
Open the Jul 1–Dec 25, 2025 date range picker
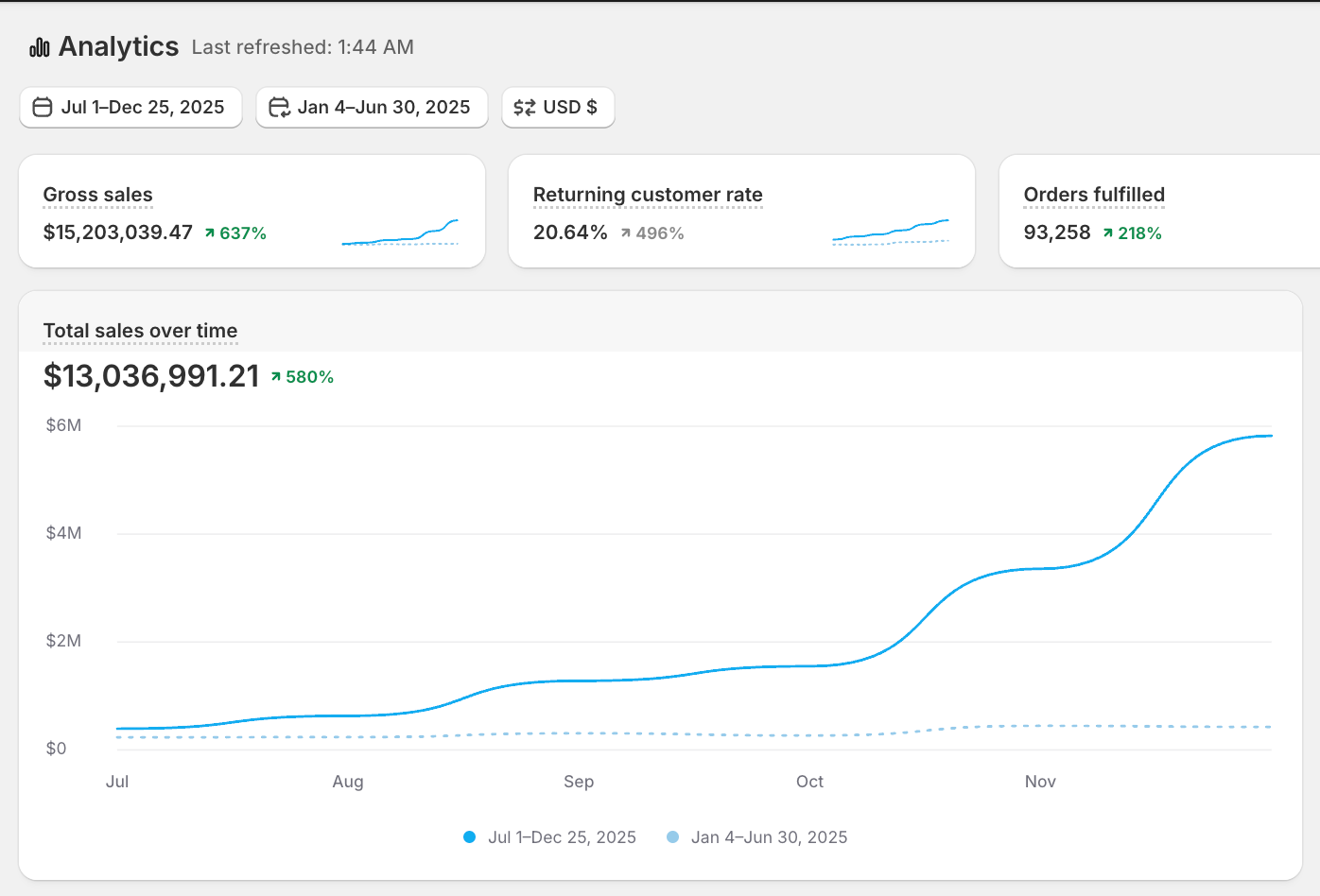130,107
